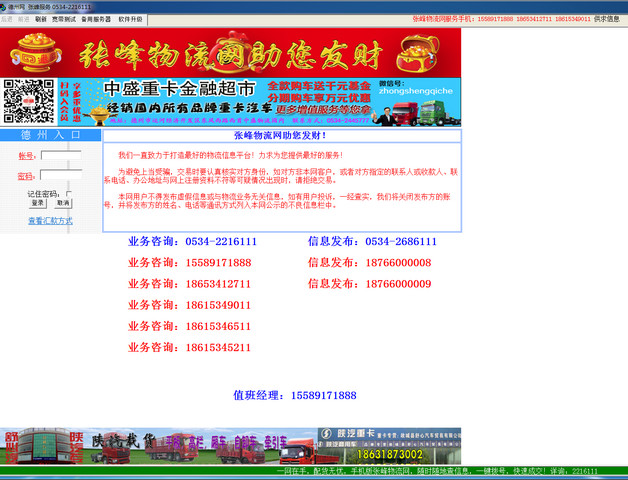Select the 备用服务器 menu item
628x480 pixels.
click(x=96, y=18)
